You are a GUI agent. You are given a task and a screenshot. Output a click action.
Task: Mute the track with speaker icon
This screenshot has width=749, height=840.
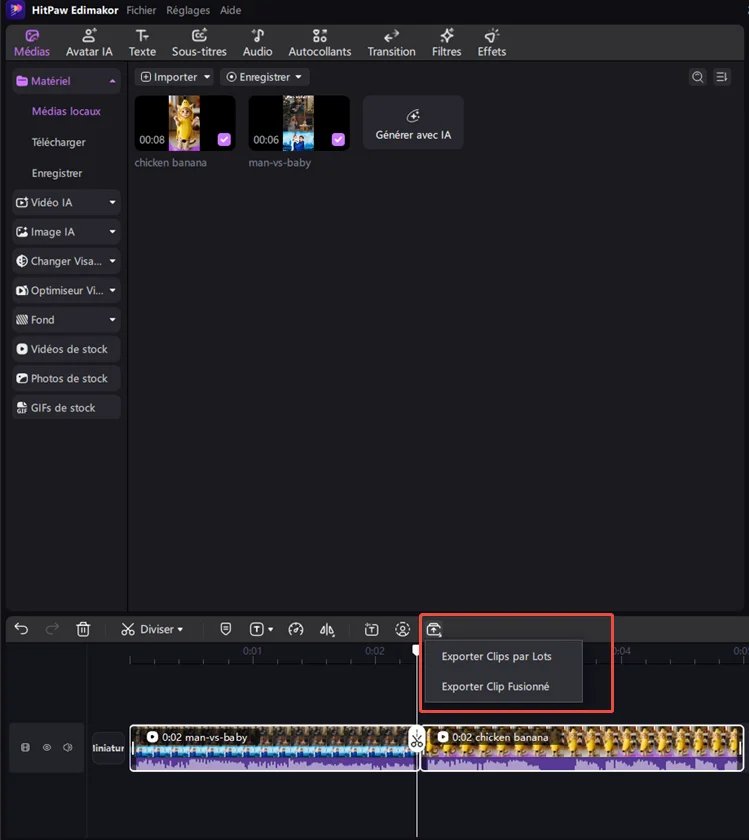(67, 747)
